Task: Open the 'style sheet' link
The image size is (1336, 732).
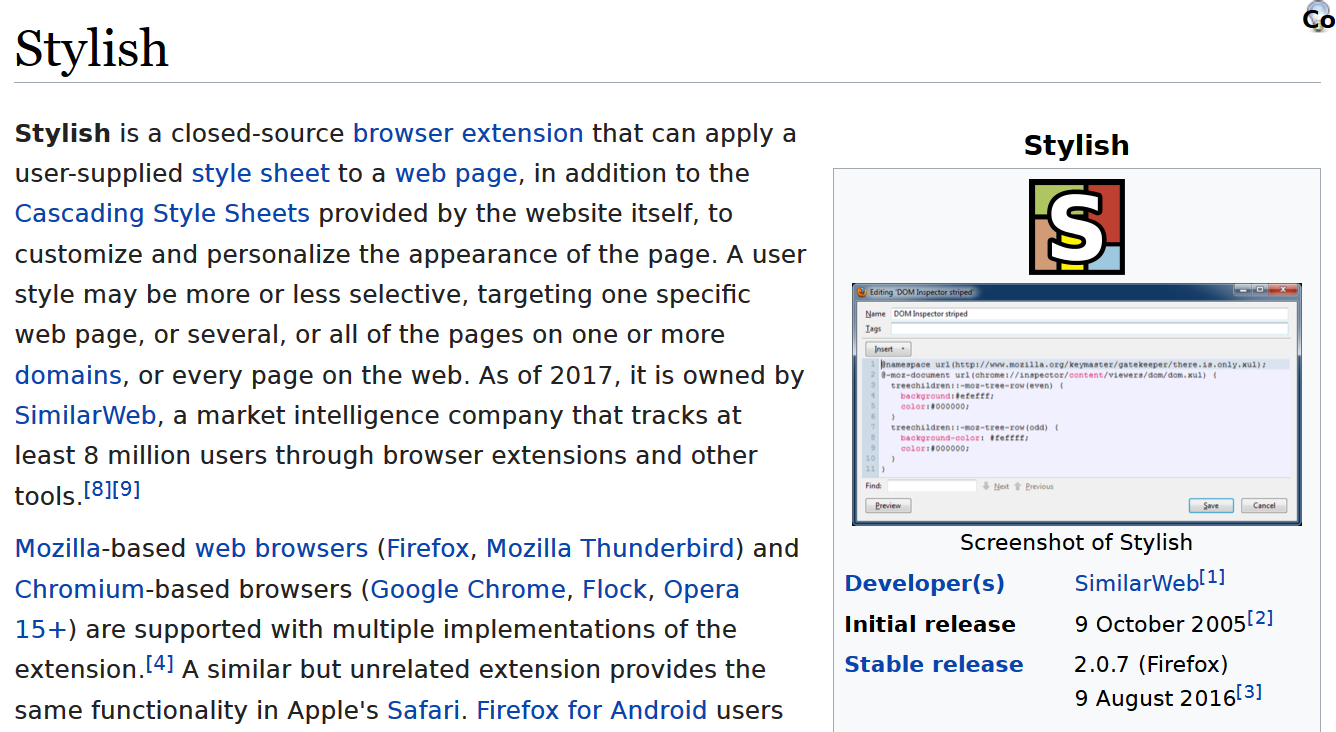Action: (x=260, y=174)
